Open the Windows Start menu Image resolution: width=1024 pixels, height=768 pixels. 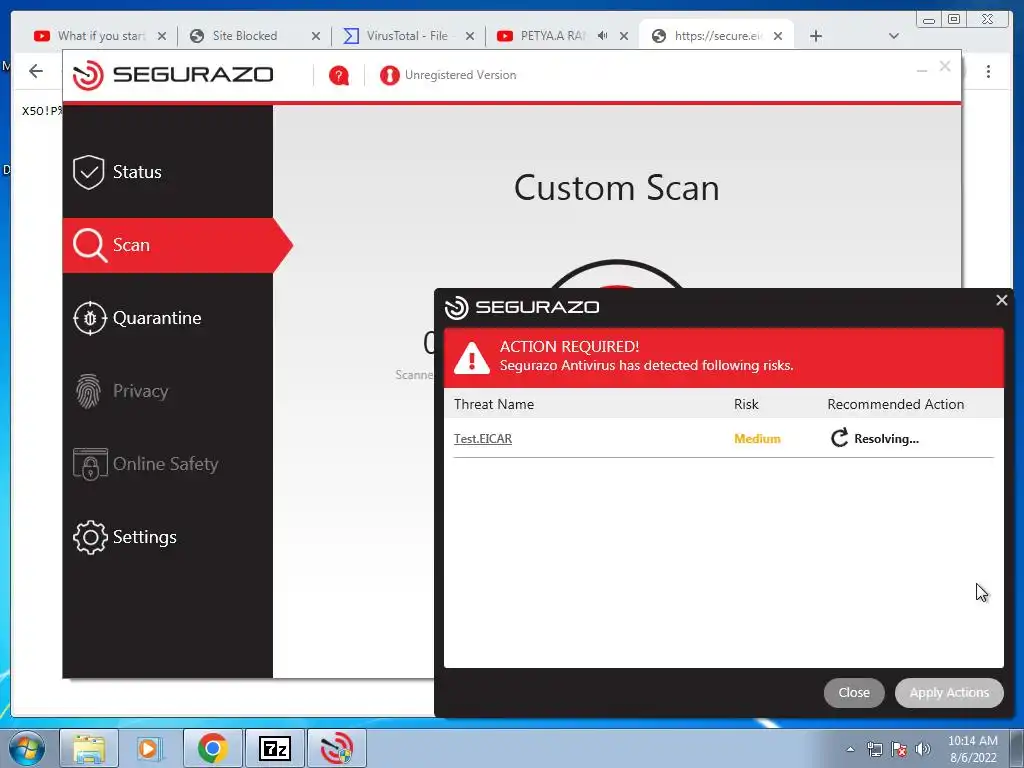26,748
